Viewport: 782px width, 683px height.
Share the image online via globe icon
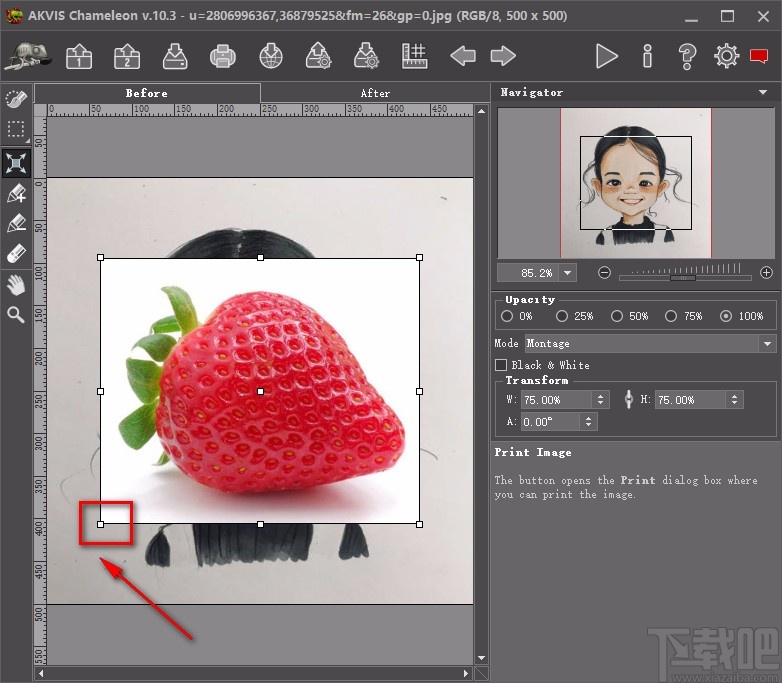coord(271,56)
